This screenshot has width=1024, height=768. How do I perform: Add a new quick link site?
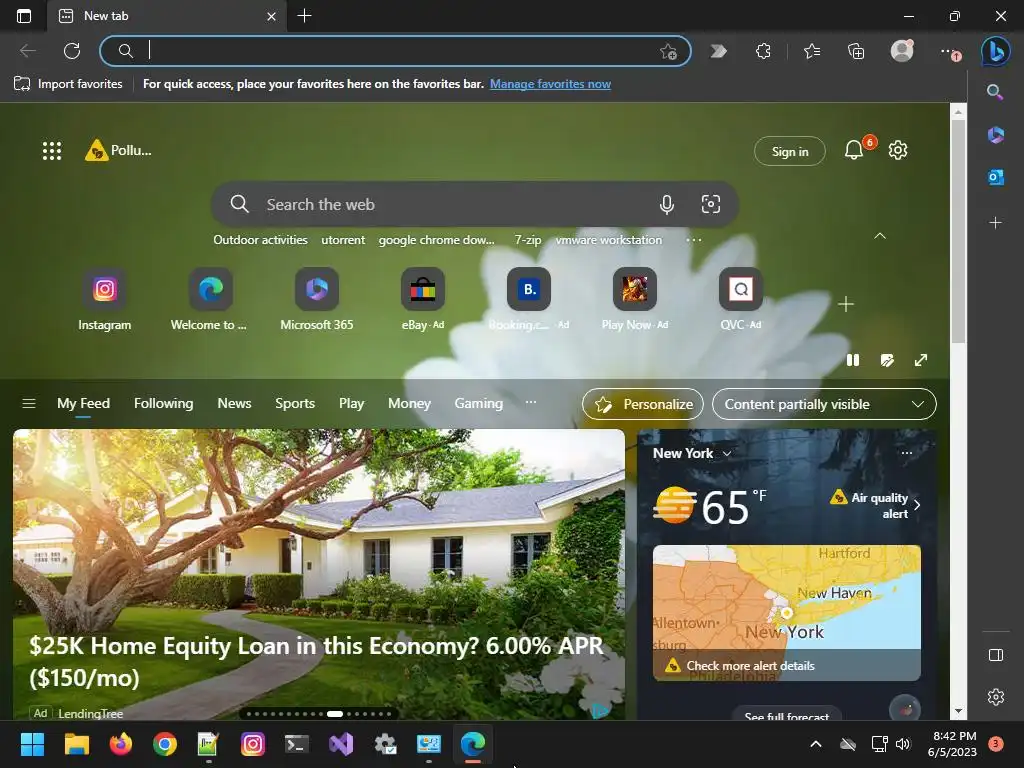[846, 304]
